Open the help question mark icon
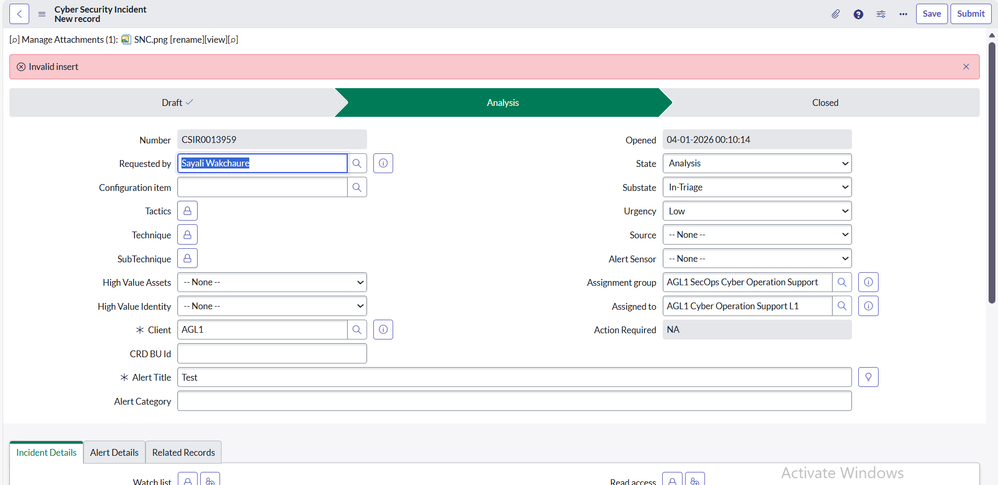 pyautogui.click(x=859, y=14)
